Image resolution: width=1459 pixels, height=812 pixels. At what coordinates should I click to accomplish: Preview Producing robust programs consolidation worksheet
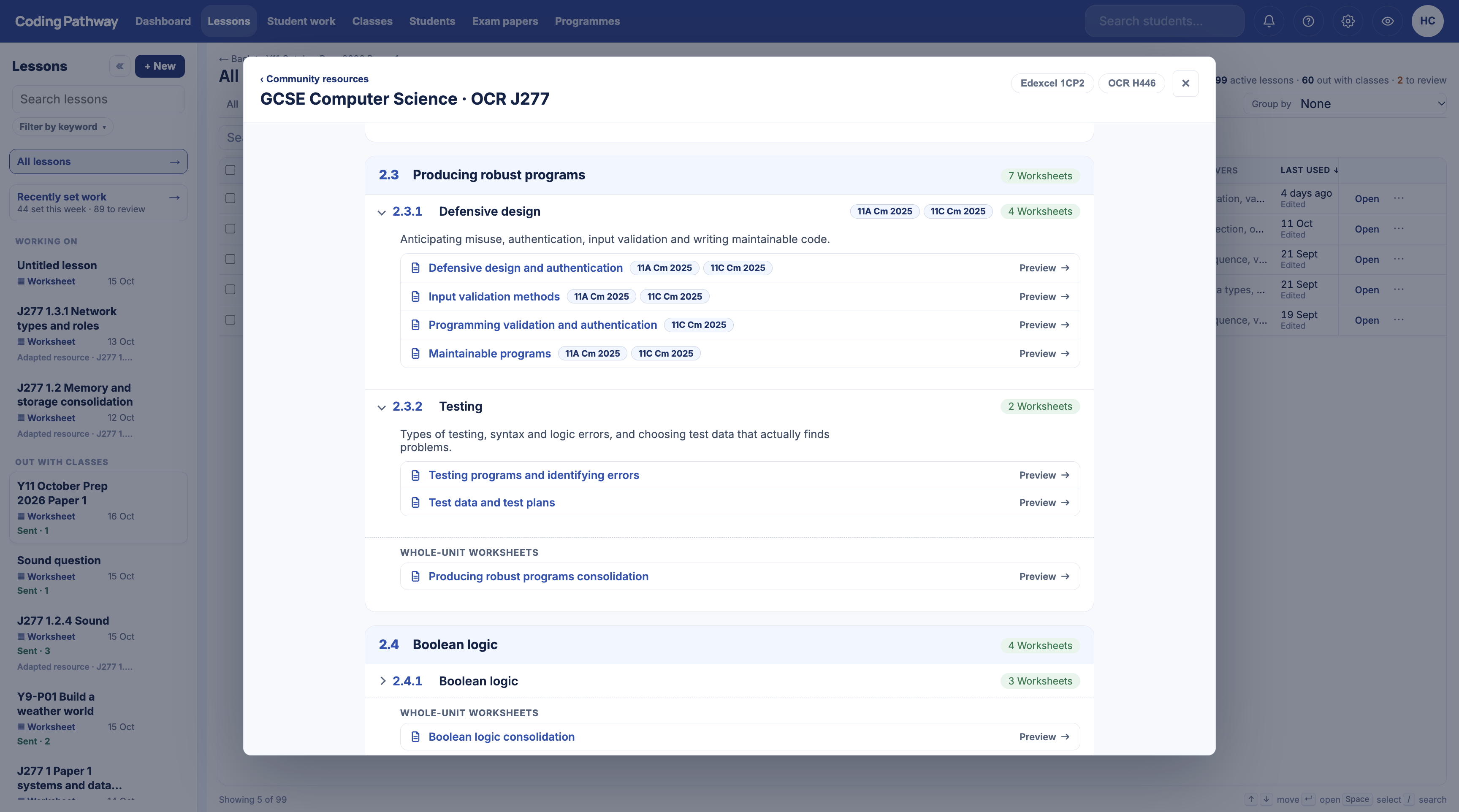point(1044,577)
